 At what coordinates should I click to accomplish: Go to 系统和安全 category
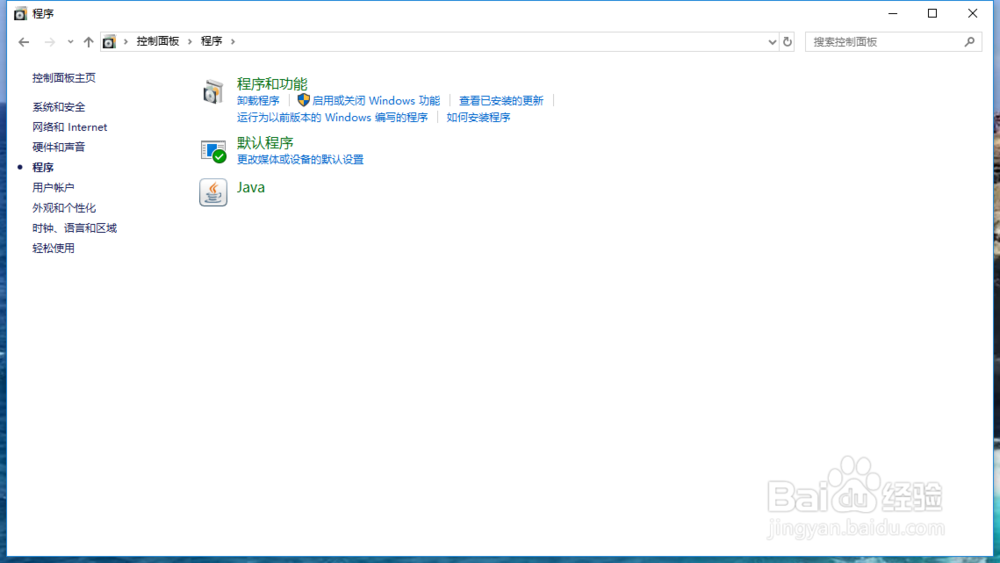click(x=59, y=107)
